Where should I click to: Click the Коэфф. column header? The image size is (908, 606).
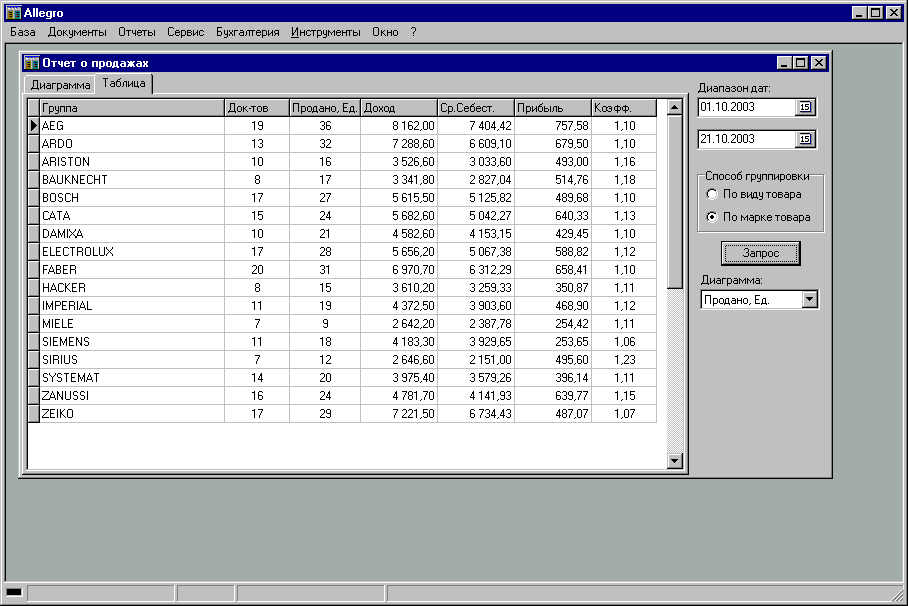coord(624,108)
